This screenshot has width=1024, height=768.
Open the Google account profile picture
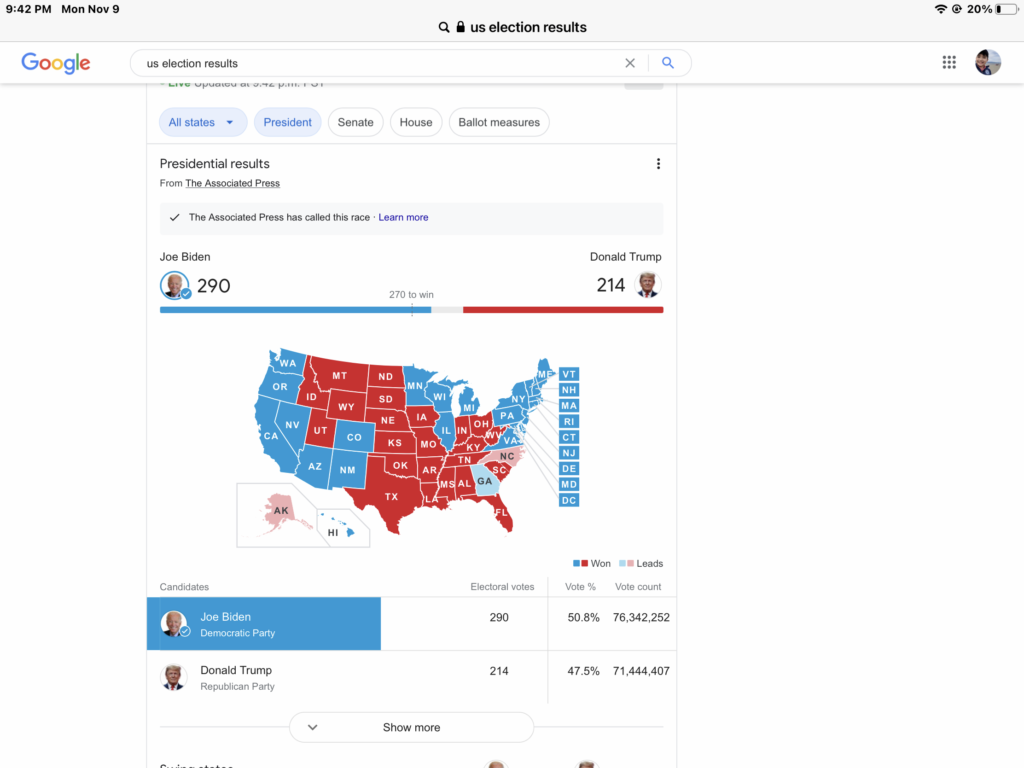[988, 63]
